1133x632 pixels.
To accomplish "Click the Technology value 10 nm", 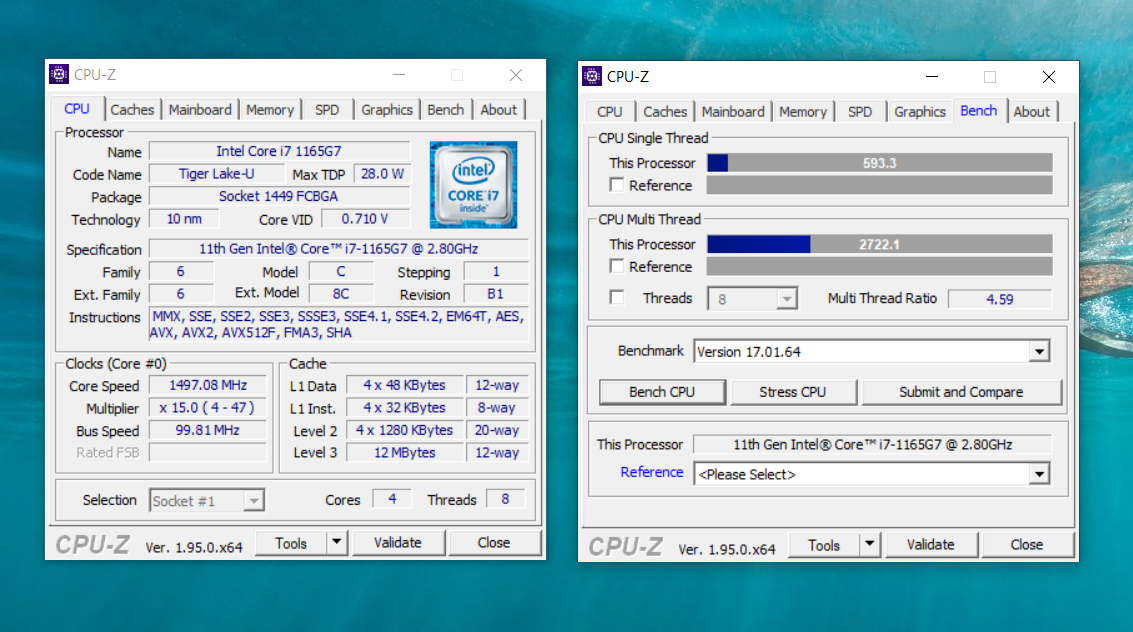I will click(184, 219).
